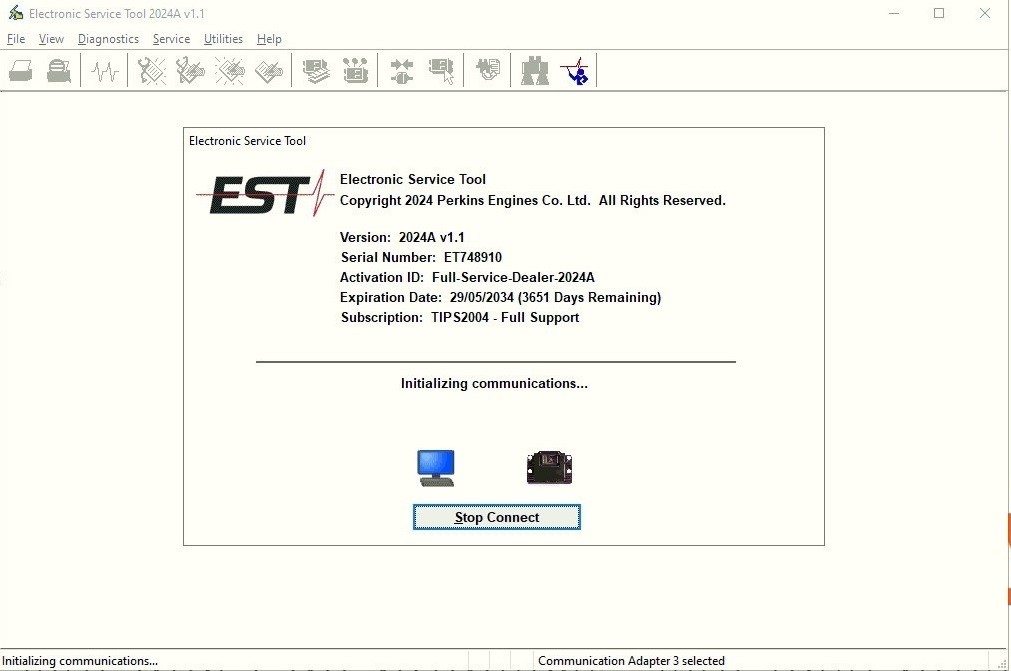Screen dimensions: 1011x671
Task: Open the File menu
Action: click(16, 39)
